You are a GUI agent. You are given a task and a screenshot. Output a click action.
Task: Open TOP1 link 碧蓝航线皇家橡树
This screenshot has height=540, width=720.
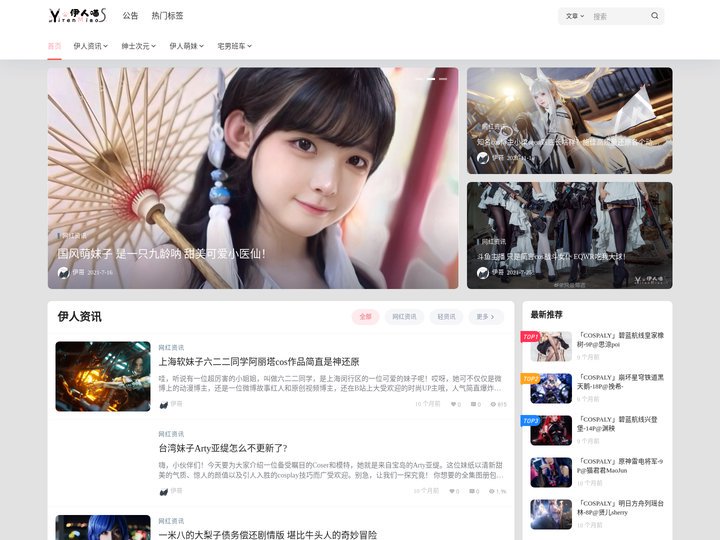pyautogui.click(x=620, y=340)
